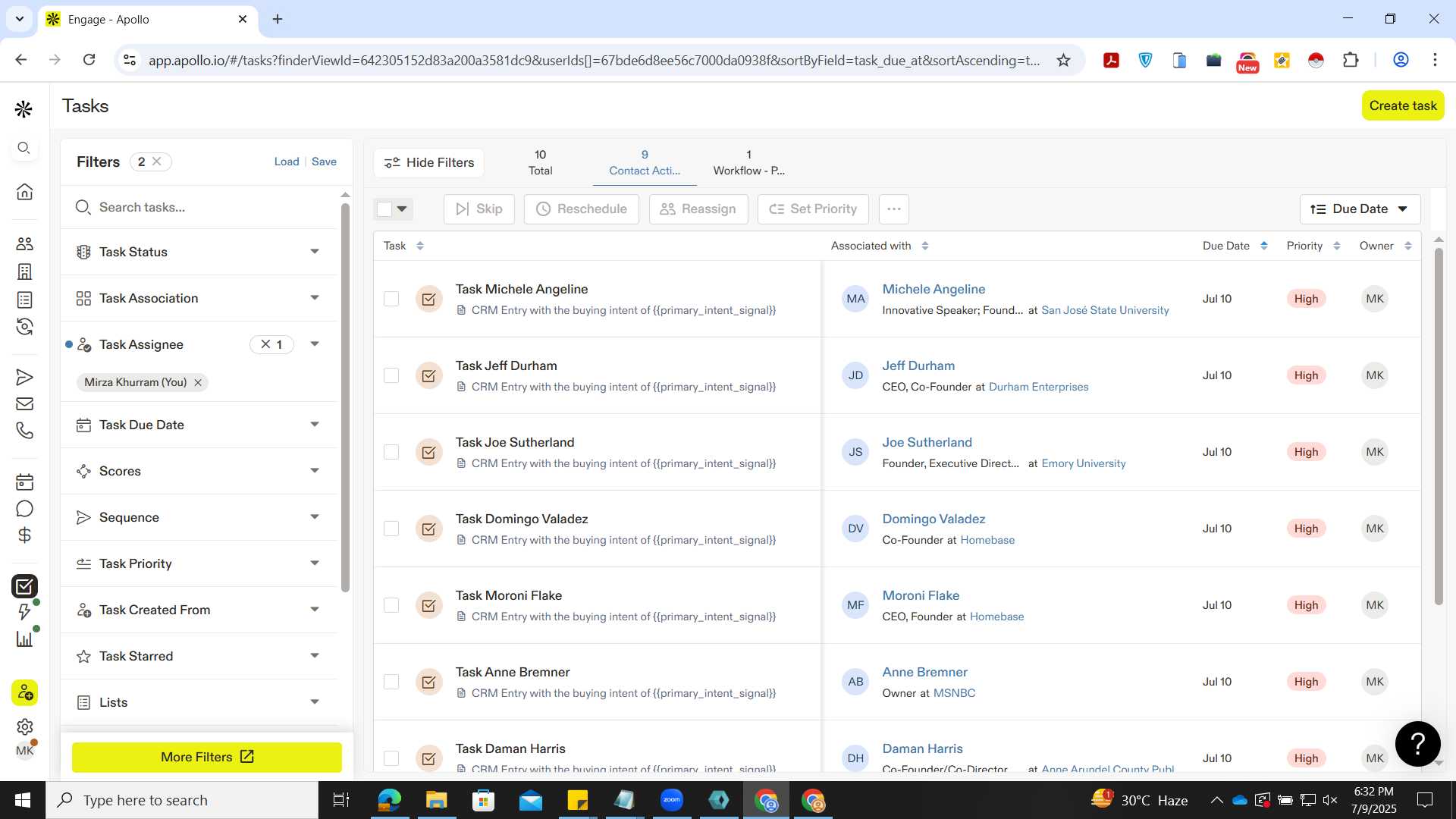Click task type icon for Michele Angeline row
The image size is (1456, 819).
click(428, 299)
